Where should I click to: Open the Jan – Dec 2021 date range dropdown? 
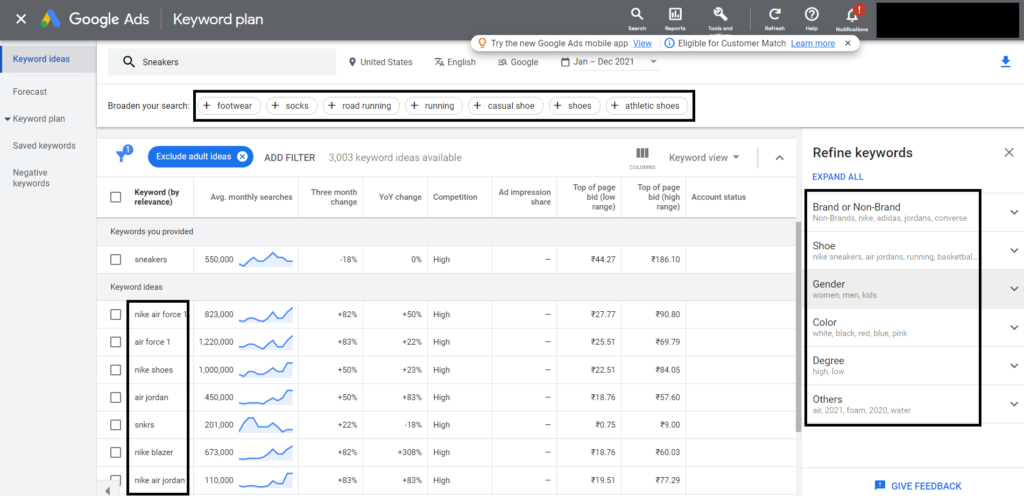click(610, 62)
